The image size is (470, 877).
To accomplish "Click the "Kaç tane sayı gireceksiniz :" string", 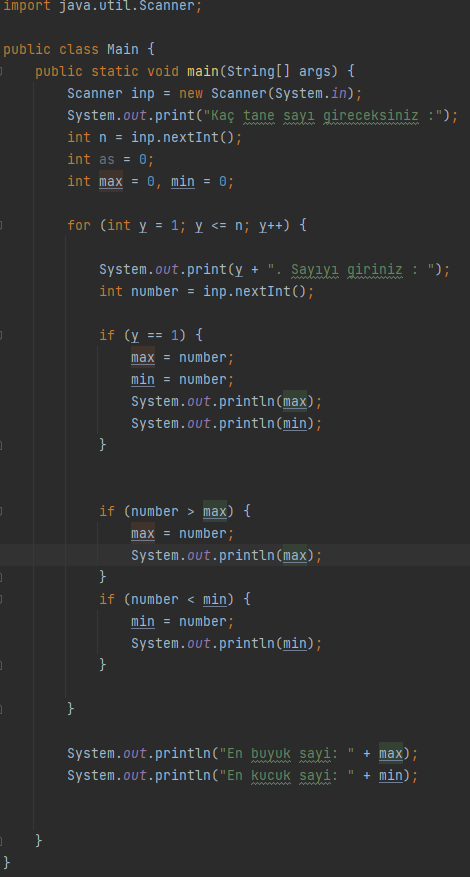I will (x=323, y=116).
